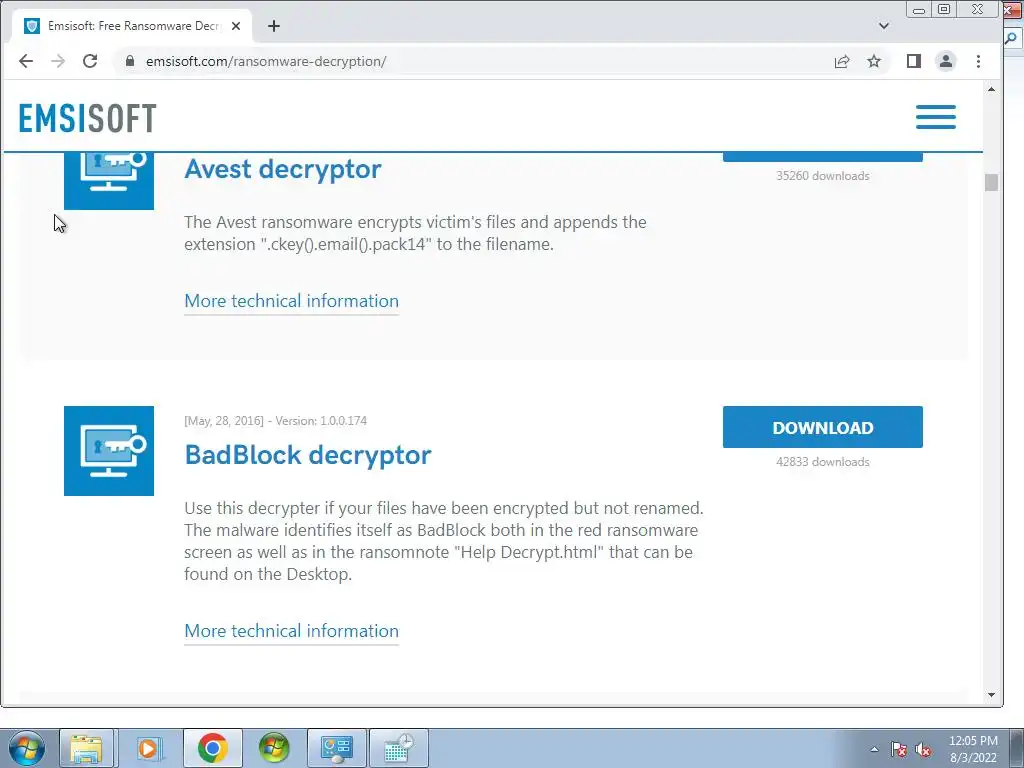Open the Windows Start menu
The height and width of the screenshot is (768, 1024).
pyautogui.click(x=27, y=748)
